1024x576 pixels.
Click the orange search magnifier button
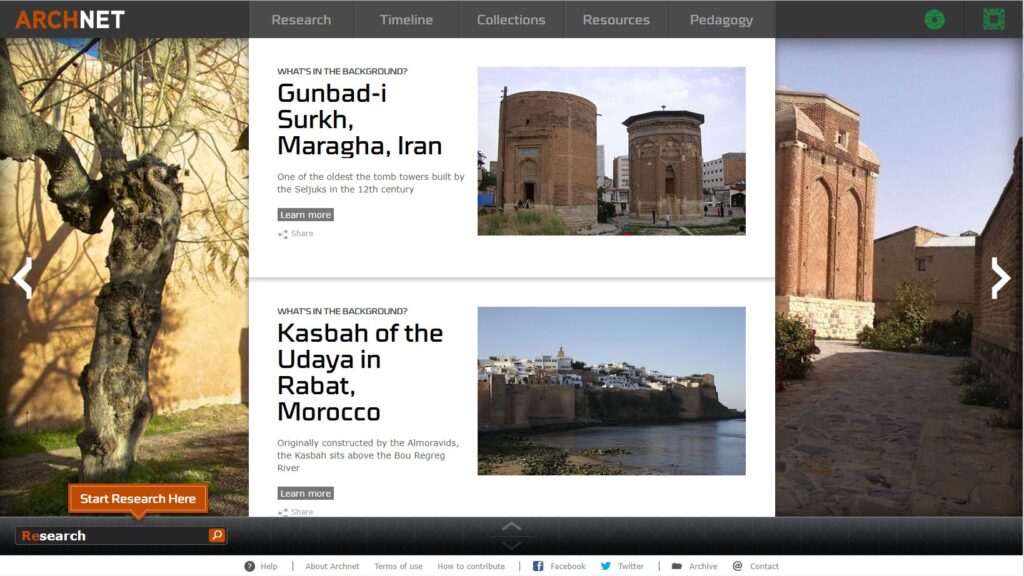pyautogui.click(x=217, y=536)
